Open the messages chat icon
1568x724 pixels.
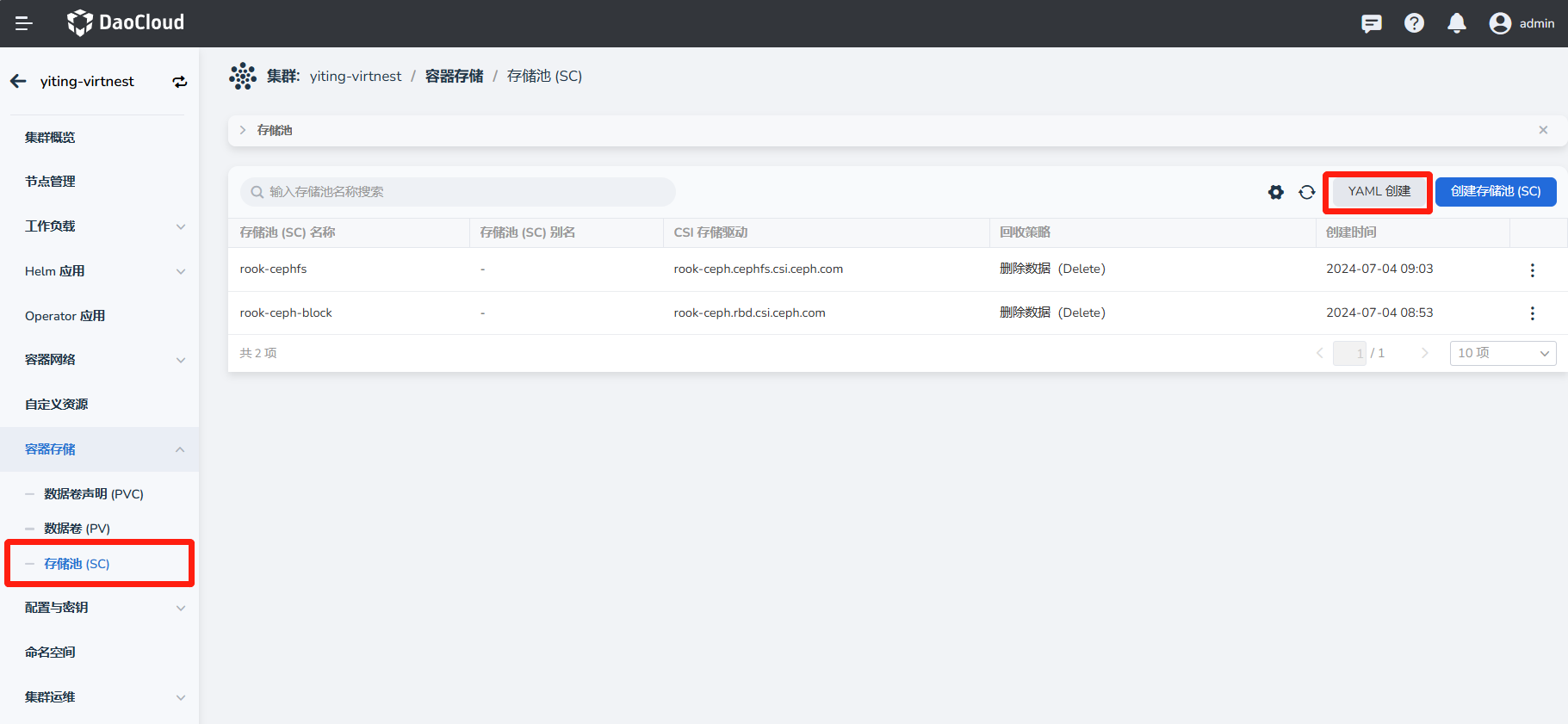tap(1371, 23)
